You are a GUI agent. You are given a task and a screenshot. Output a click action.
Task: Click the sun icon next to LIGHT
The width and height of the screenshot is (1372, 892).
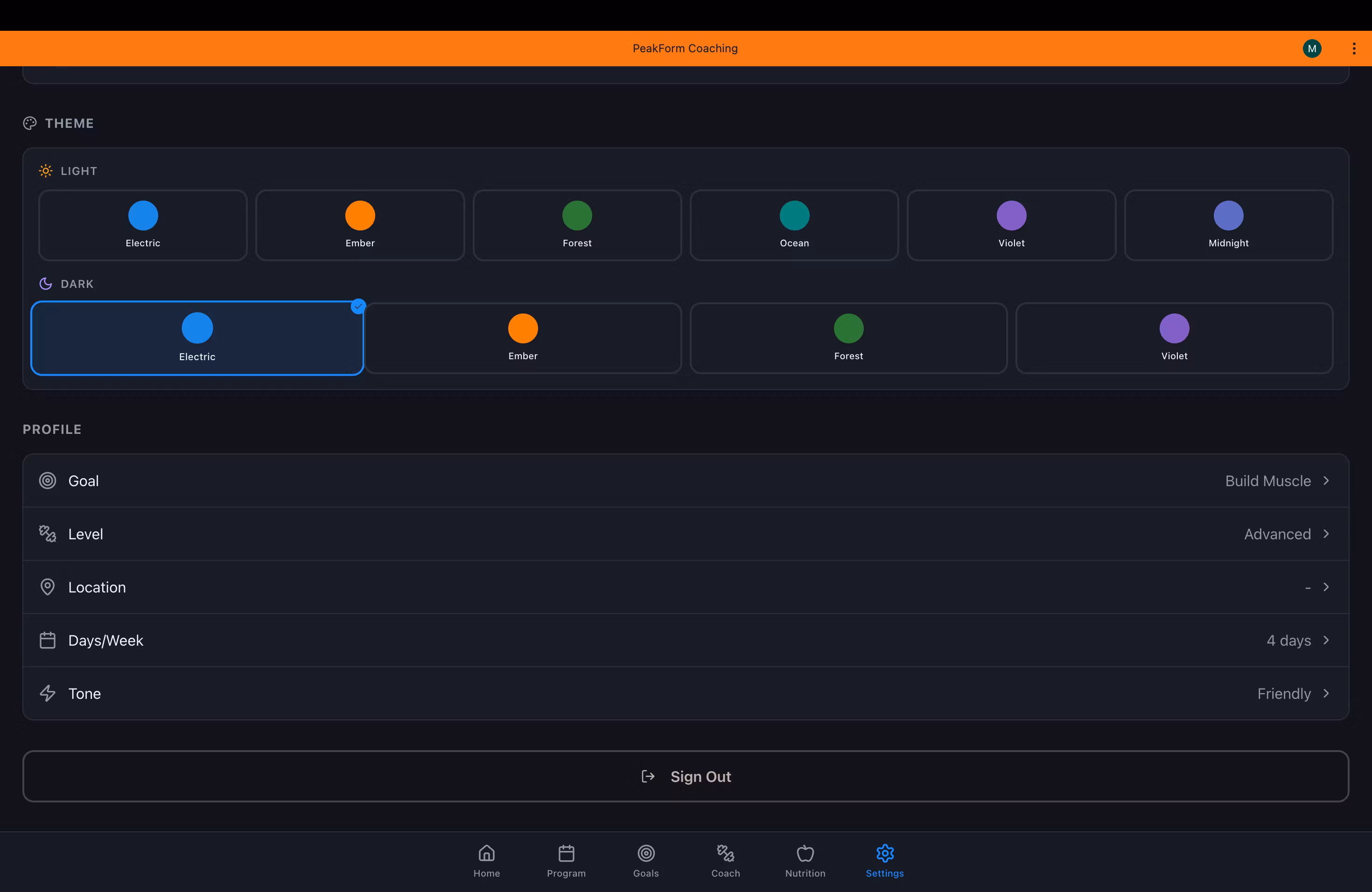[46, 171]
